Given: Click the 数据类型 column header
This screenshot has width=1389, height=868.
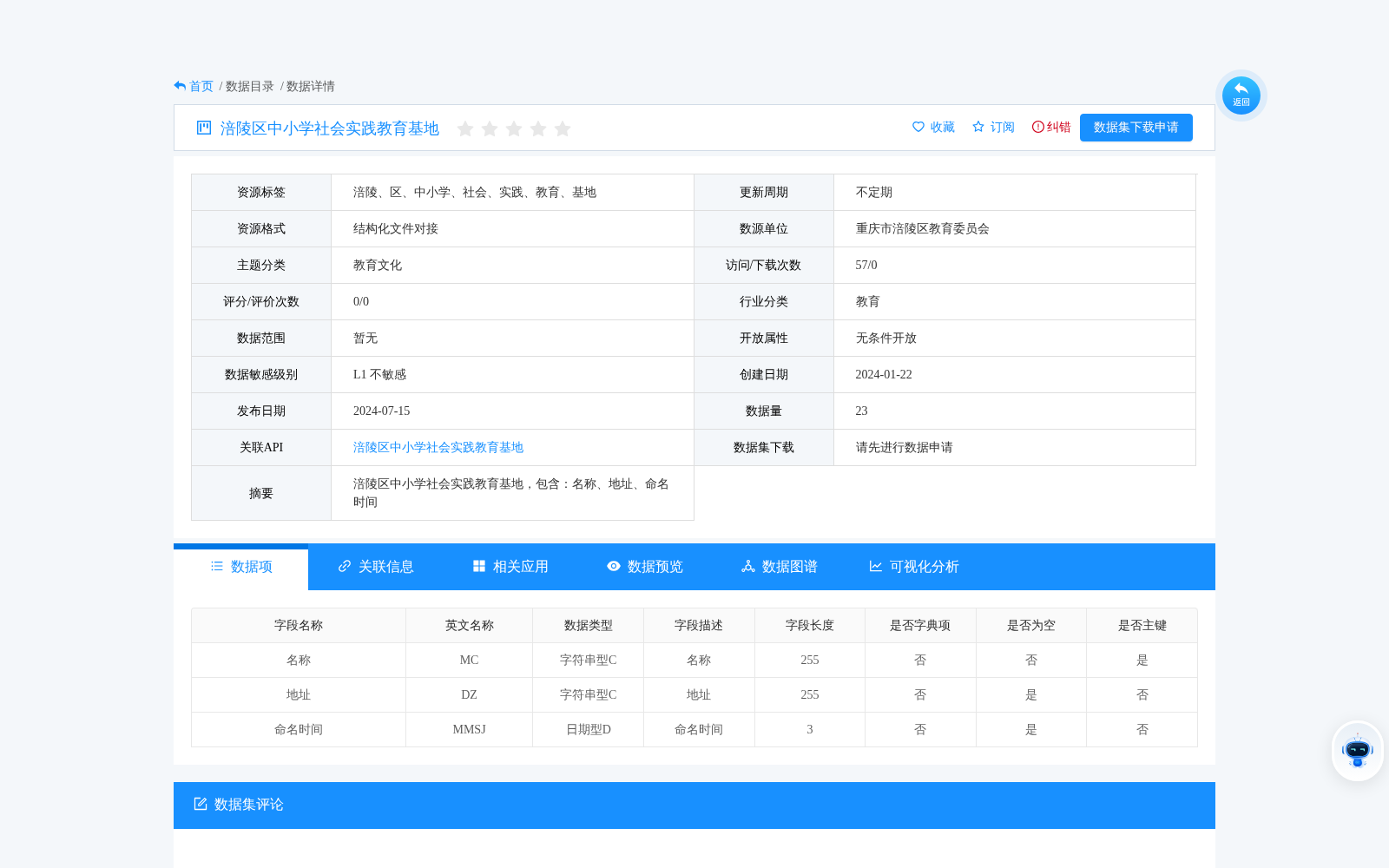Looking at the screenshot, I should pyautogui.click(x=589, y=625).
